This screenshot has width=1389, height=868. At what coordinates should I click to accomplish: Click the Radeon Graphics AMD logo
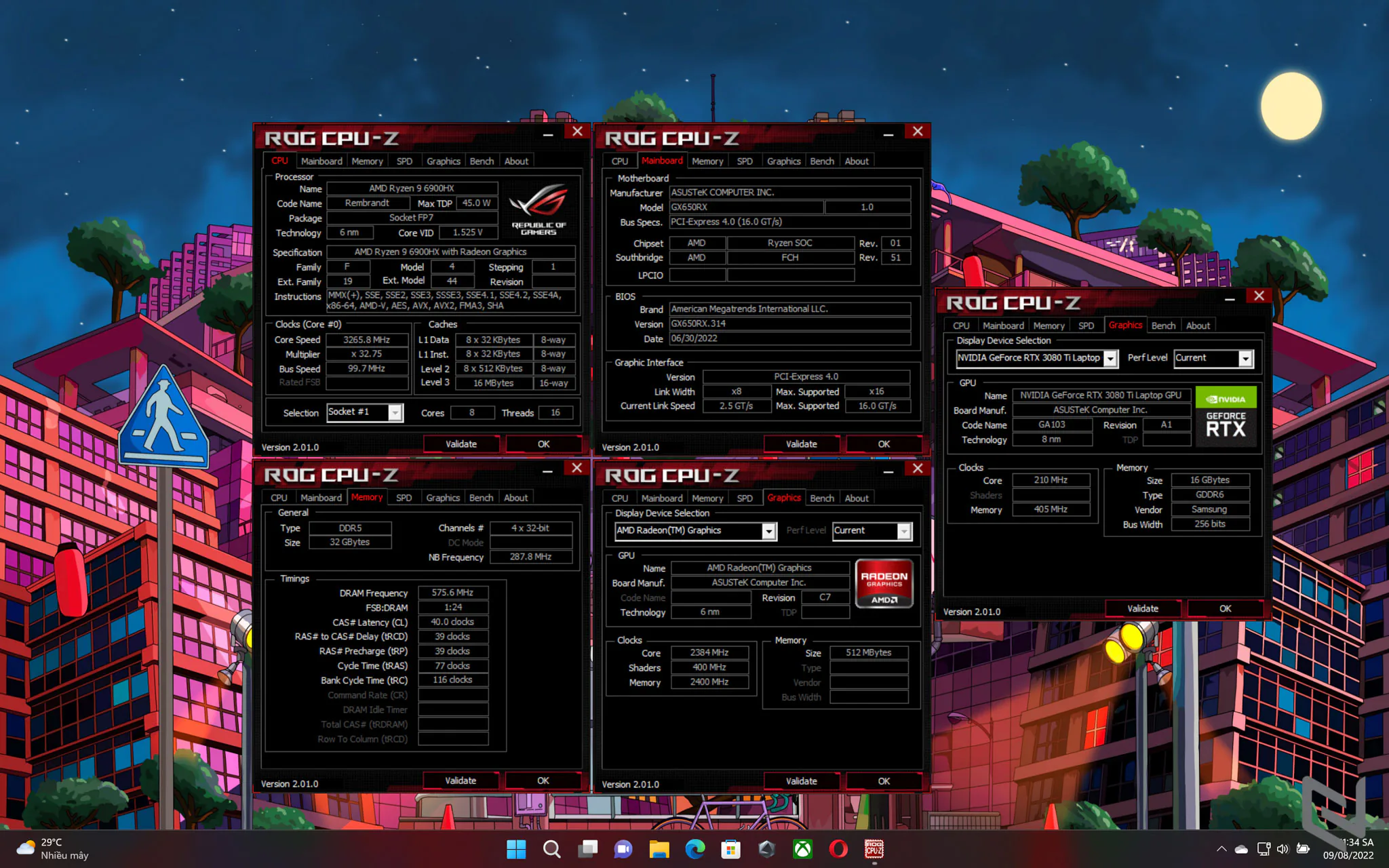pos(884,583)
